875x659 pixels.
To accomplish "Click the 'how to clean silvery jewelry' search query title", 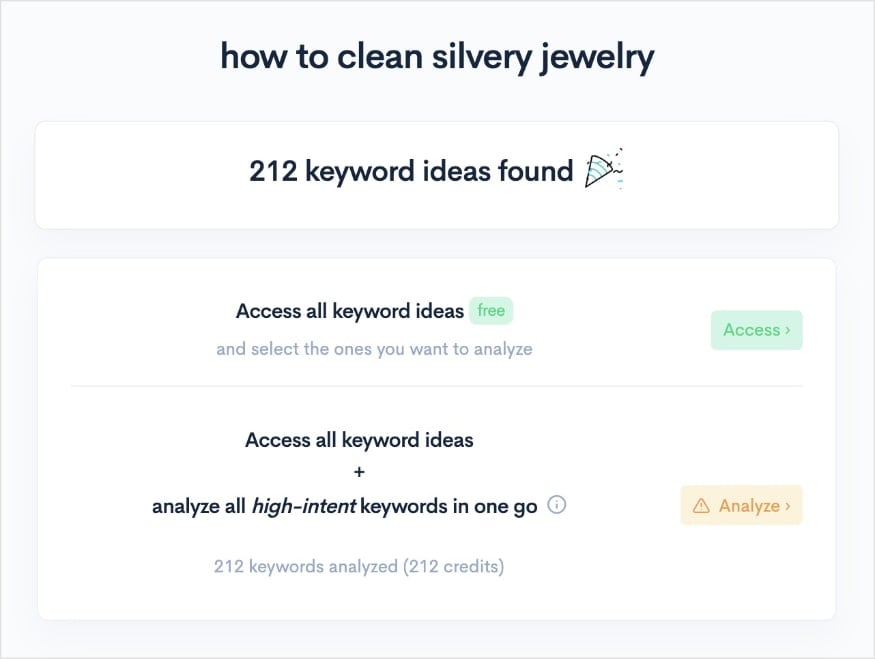I will click(x=437, y=56).
